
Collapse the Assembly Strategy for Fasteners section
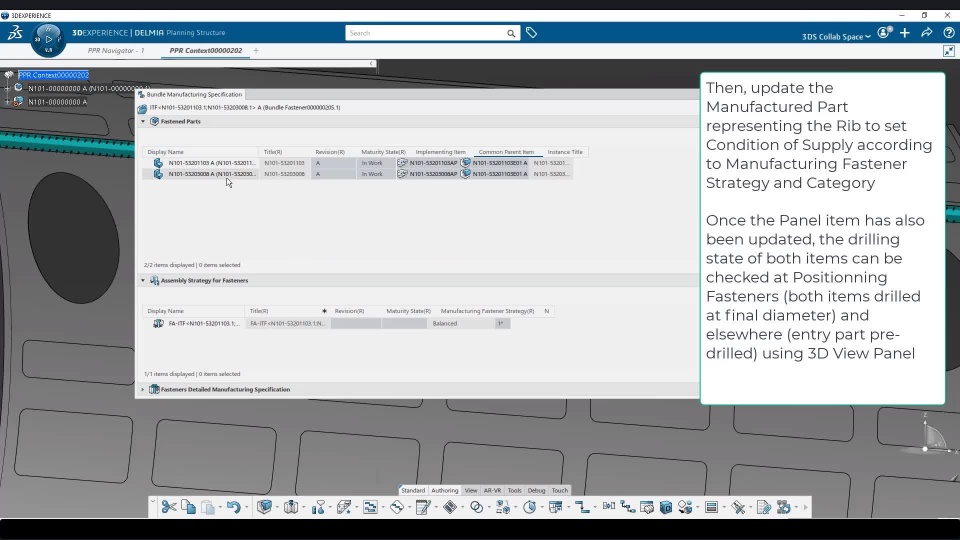click(x=143, y=280)
